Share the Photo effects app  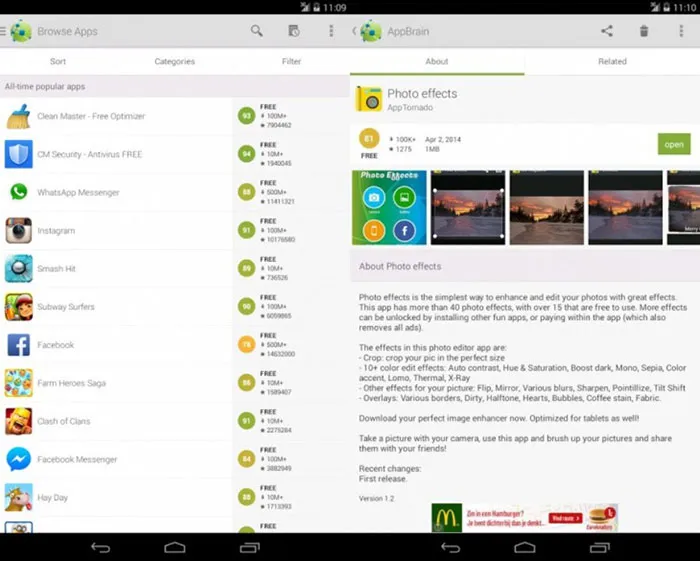point(606,31)
